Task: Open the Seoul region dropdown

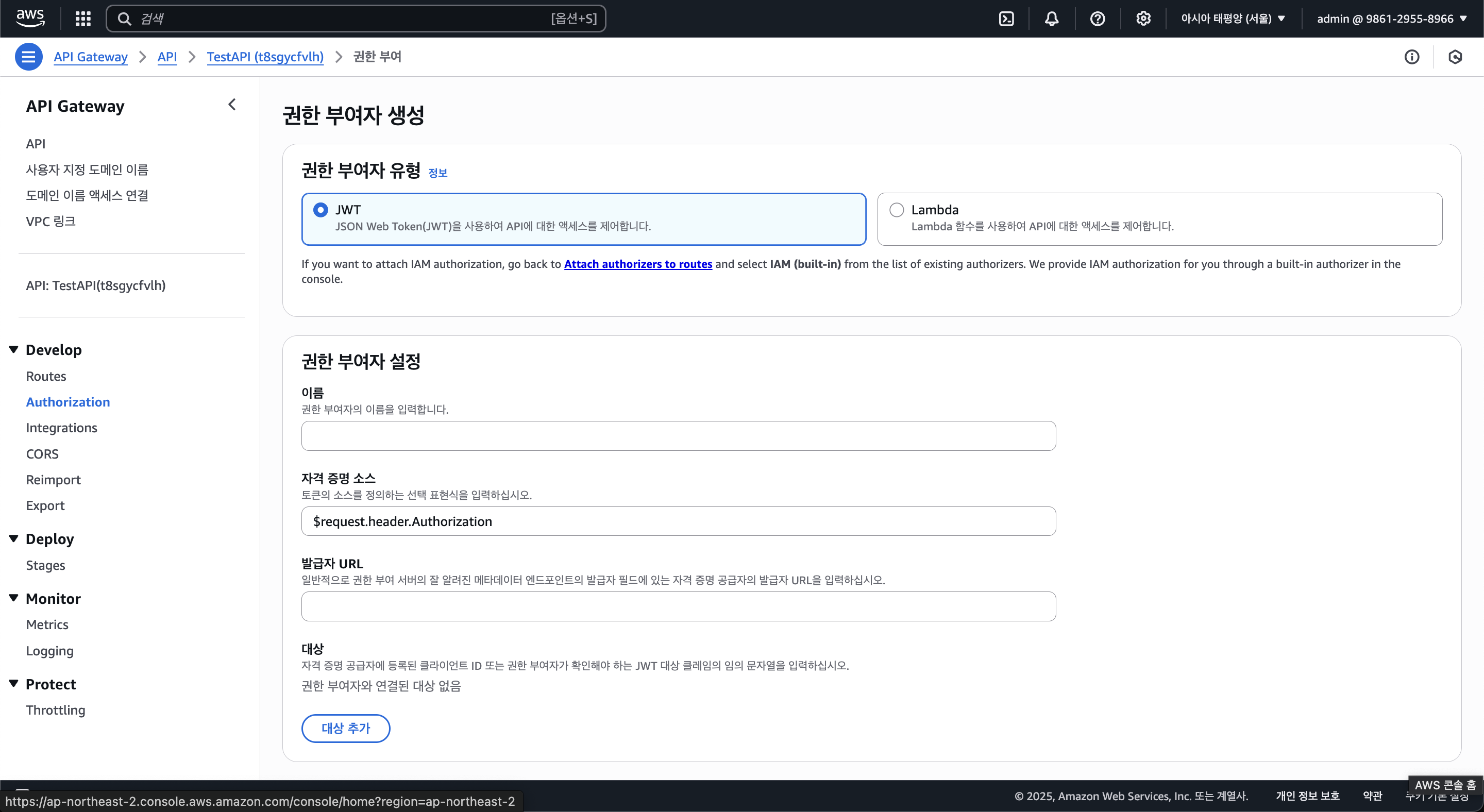Action: pyautogui.click(x=1233, y=19)
